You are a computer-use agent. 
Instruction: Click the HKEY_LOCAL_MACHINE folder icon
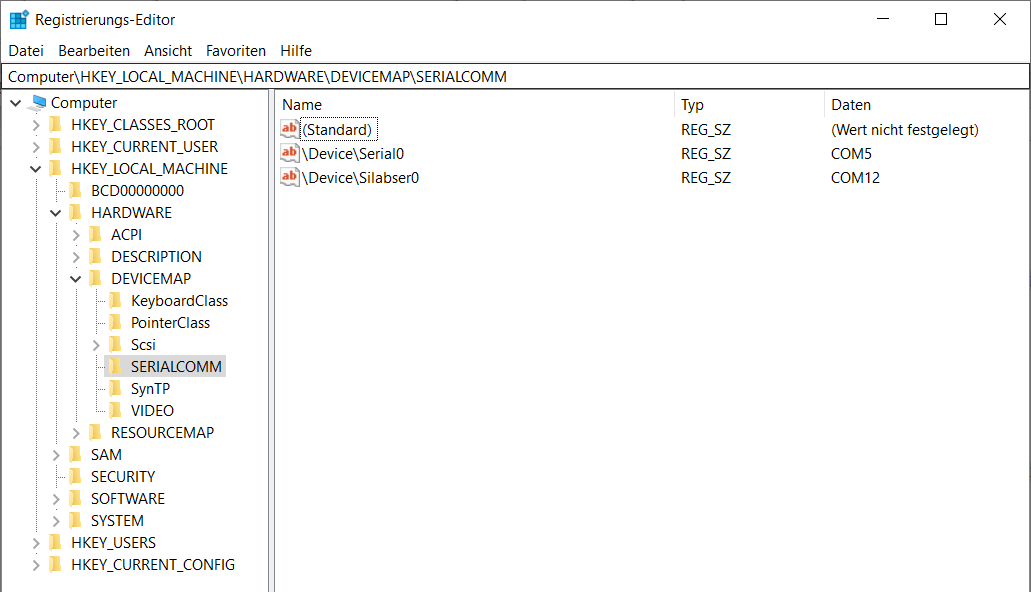56,169
